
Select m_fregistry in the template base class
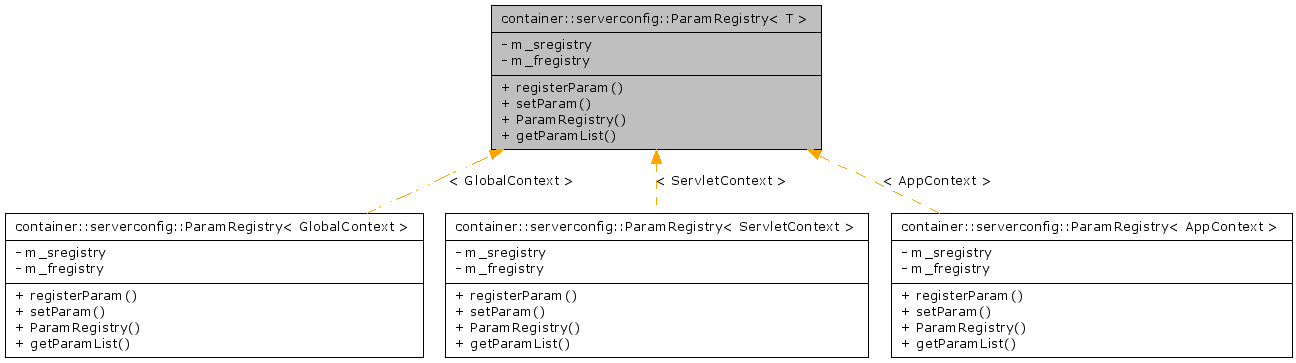pyautogui.click(x=545, y=61)
